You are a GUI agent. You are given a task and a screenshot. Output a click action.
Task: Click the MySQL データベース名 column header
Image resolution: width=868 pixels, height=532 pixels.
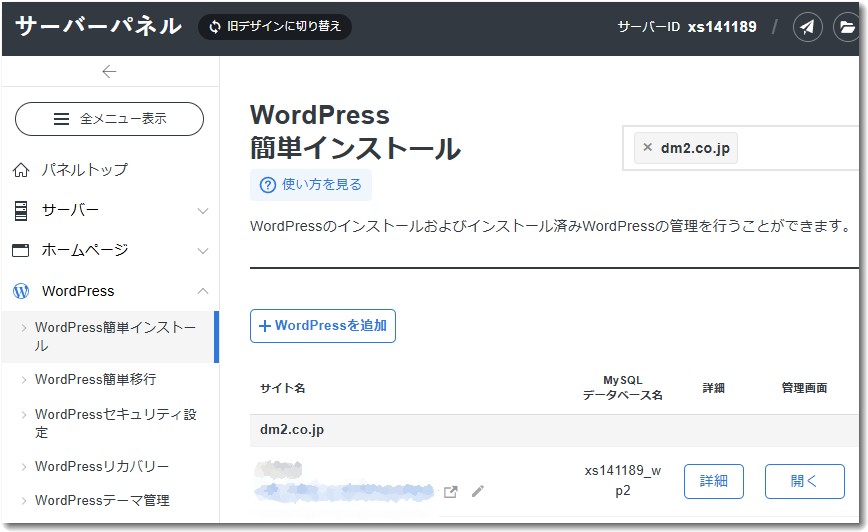(622, 388)
